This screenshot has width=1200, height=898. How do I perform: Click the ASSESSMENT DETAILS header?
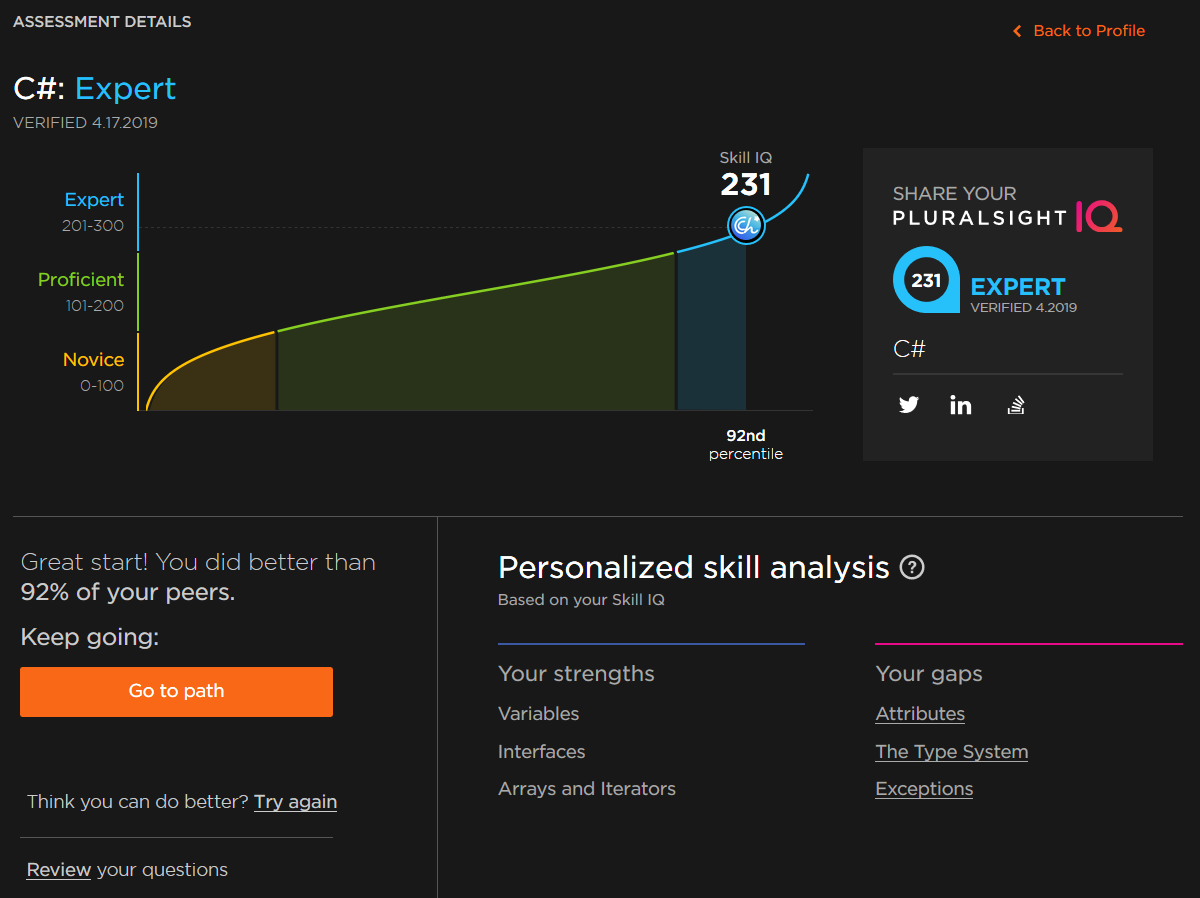coord(102,21)
